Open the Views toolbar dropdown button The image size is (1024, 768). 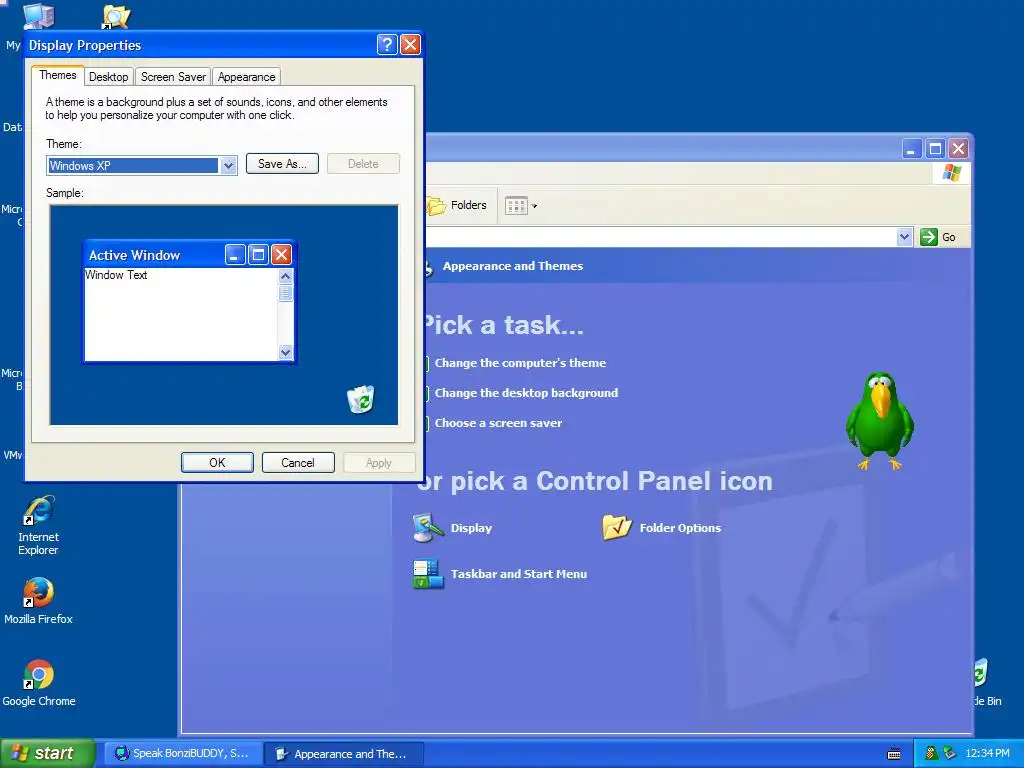pyautogui.click(x=520, y=206)
